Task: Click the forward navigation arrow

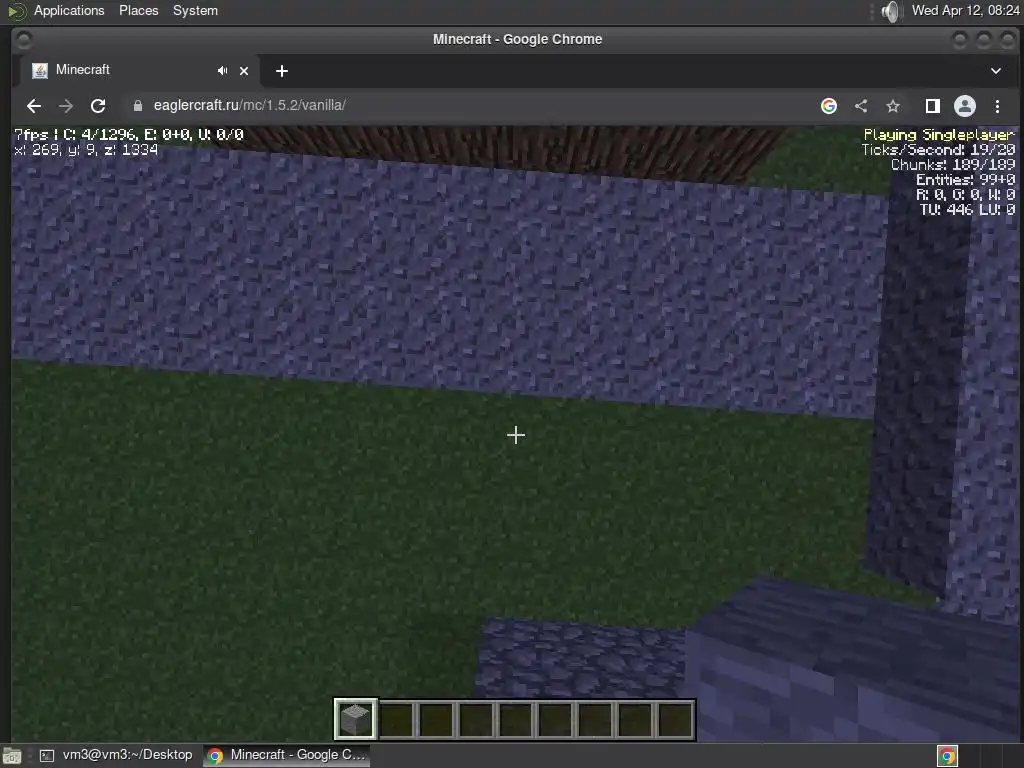Action: coord(66,106)
